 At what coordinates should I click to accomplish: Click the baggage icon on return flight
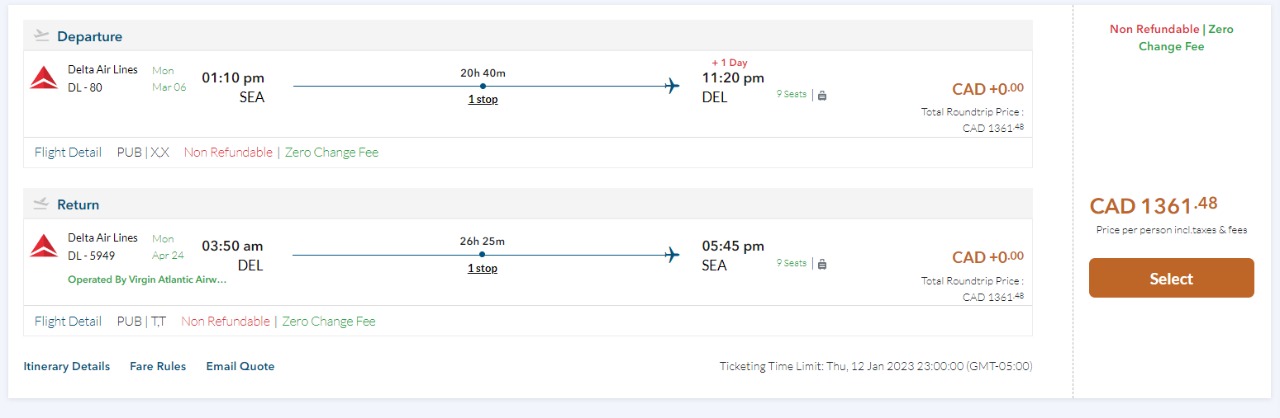[823, 264]
